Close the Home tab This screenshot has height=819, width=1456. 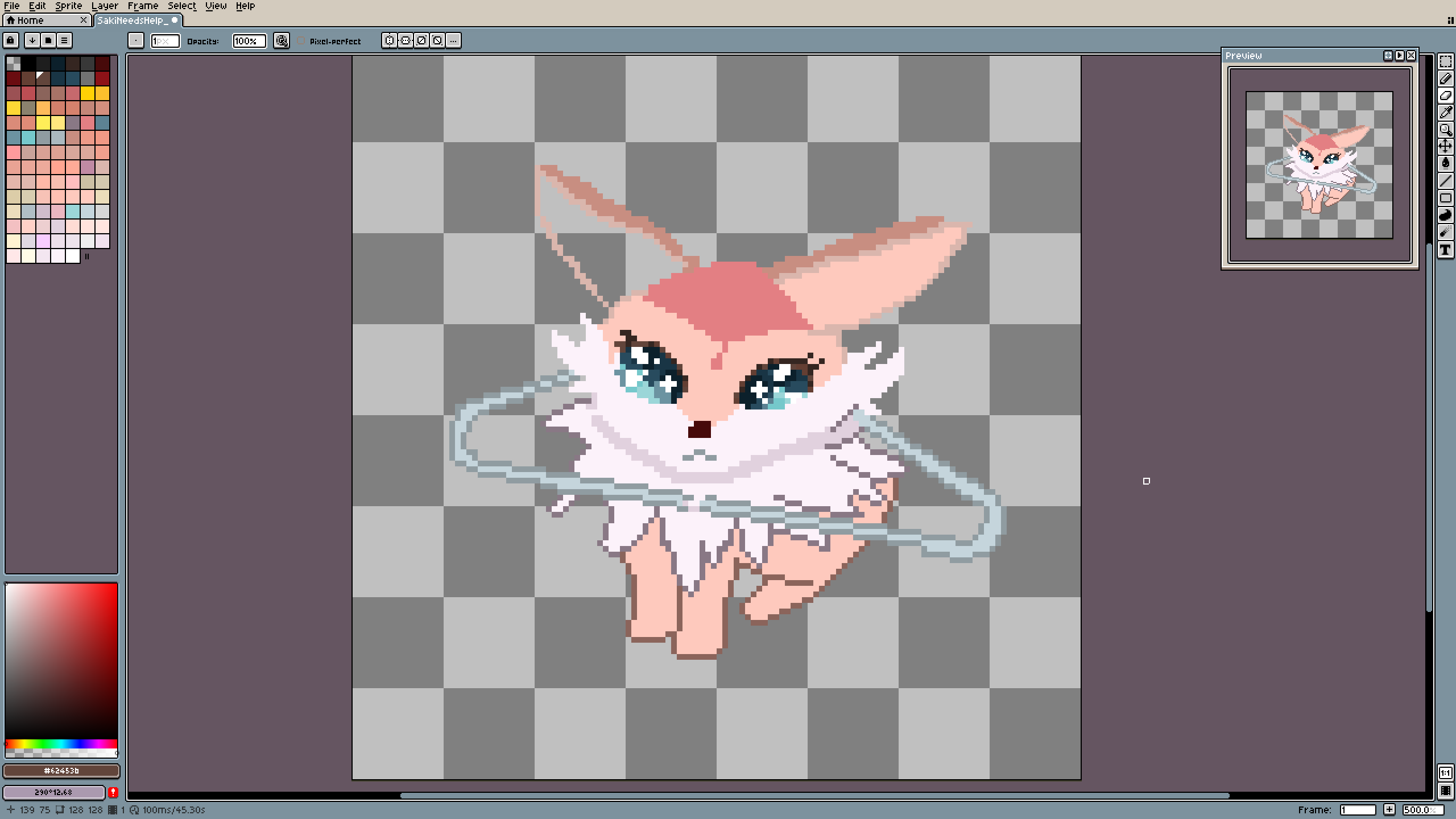pyautogui.click(x=84, y=20)
